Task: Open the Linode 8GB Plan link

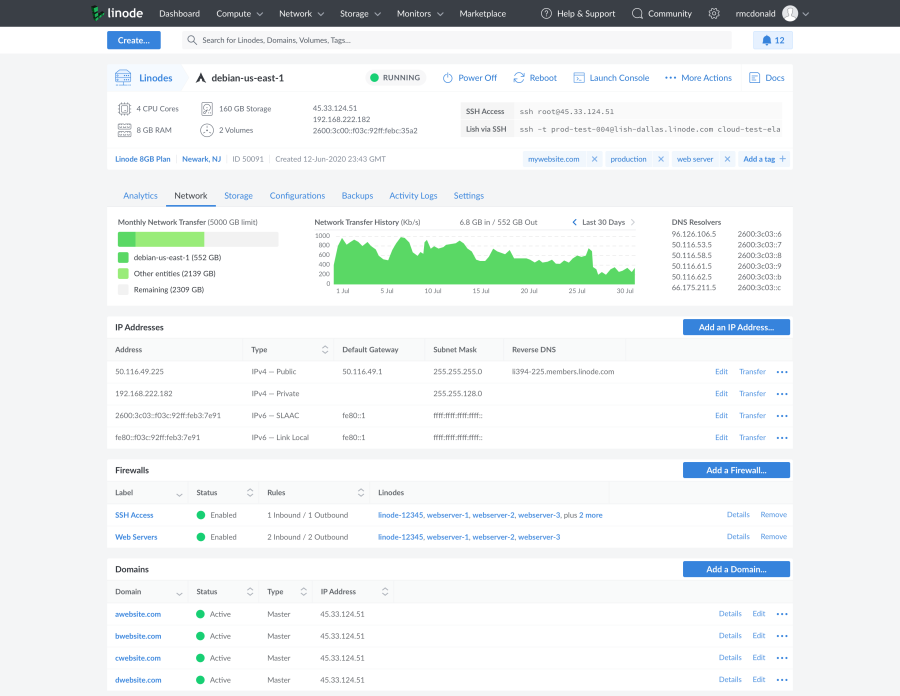Action: [x=142, y=159]
